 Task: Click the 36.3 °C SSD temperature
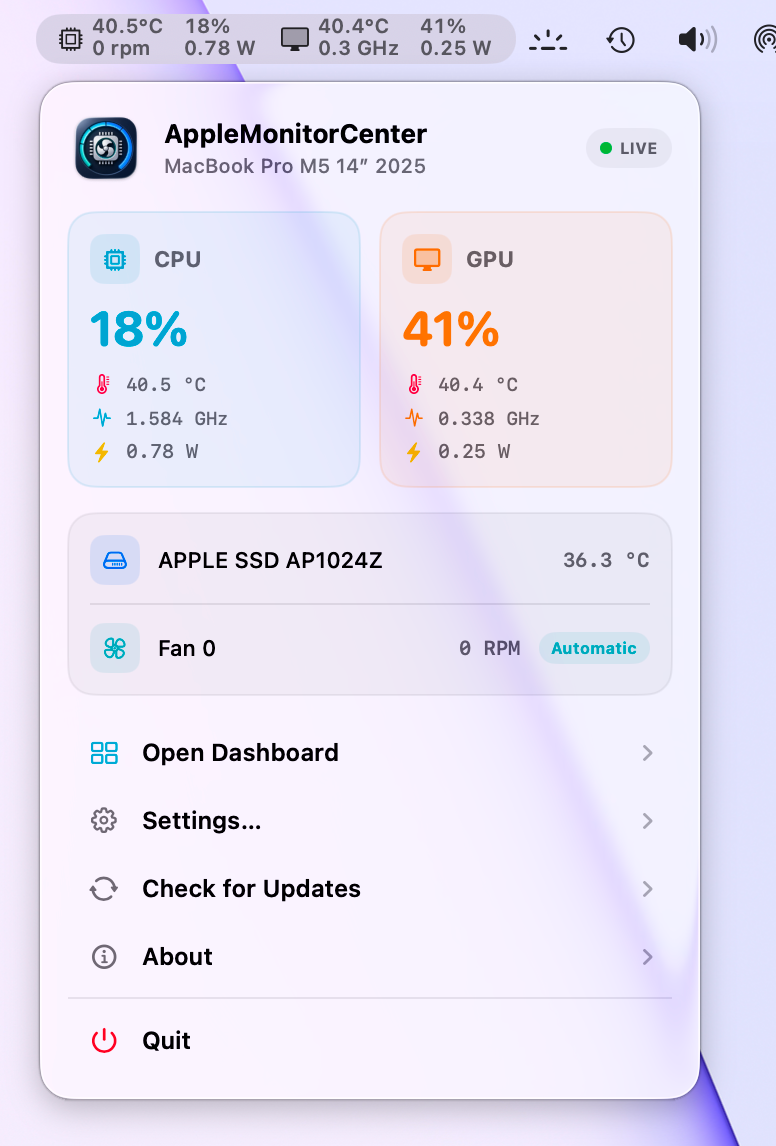point(606,560)
